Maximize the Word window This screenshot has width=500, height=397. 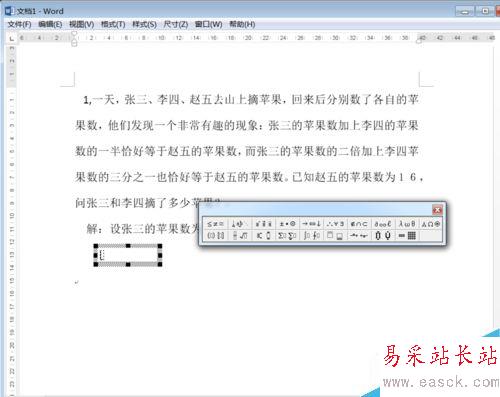point(485,11)
